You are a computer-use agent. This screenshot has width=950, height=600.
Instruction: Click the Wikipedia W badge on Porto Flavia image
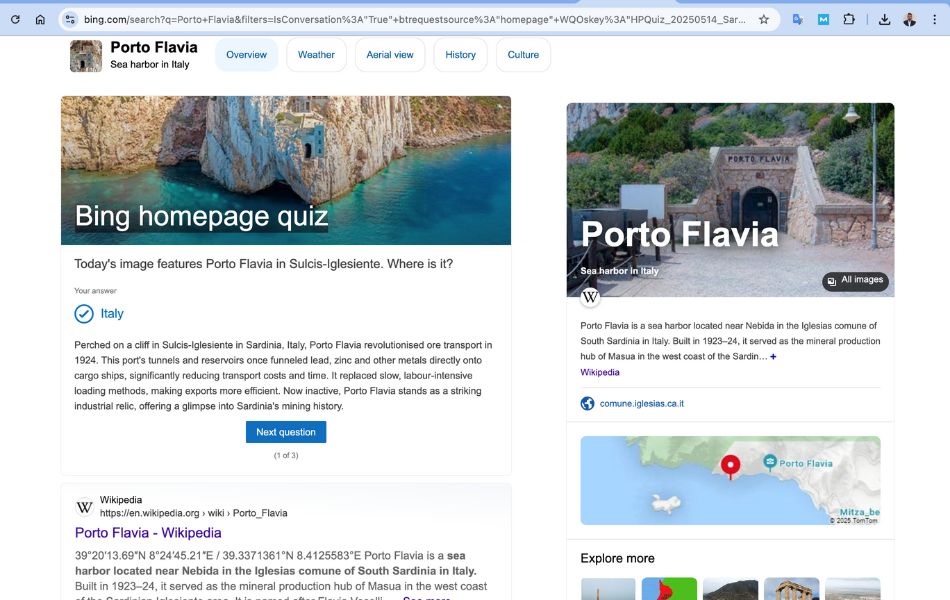[590, 297]
